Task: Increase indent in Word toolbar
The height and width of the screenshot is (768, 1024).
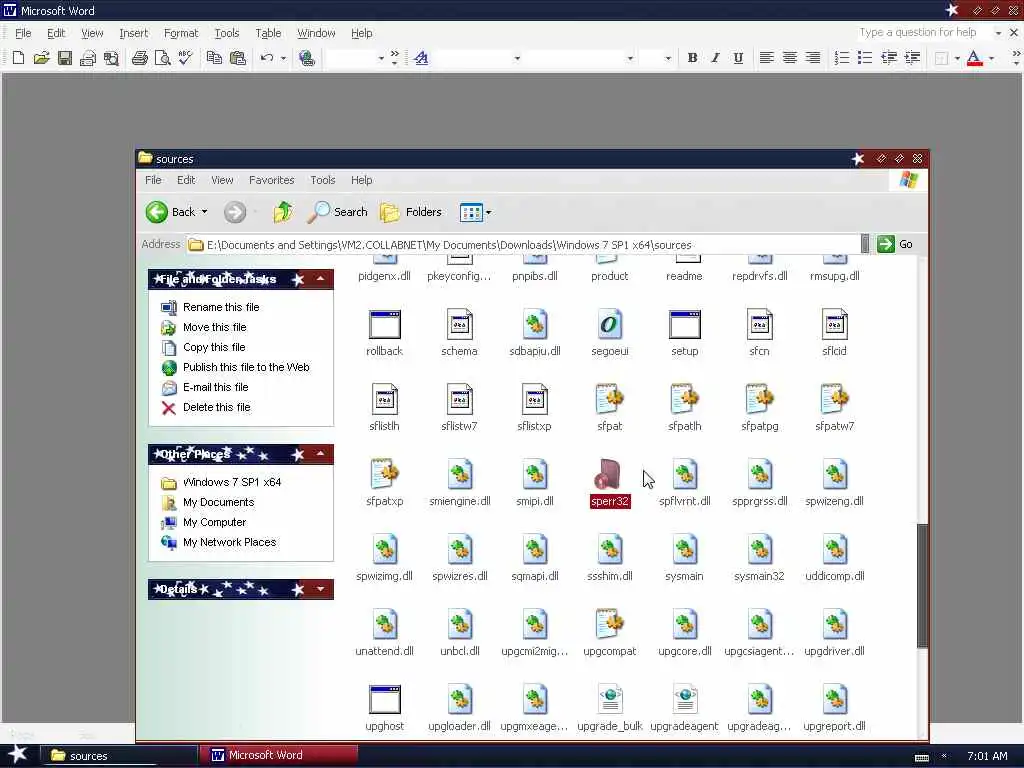Action: 912,58
